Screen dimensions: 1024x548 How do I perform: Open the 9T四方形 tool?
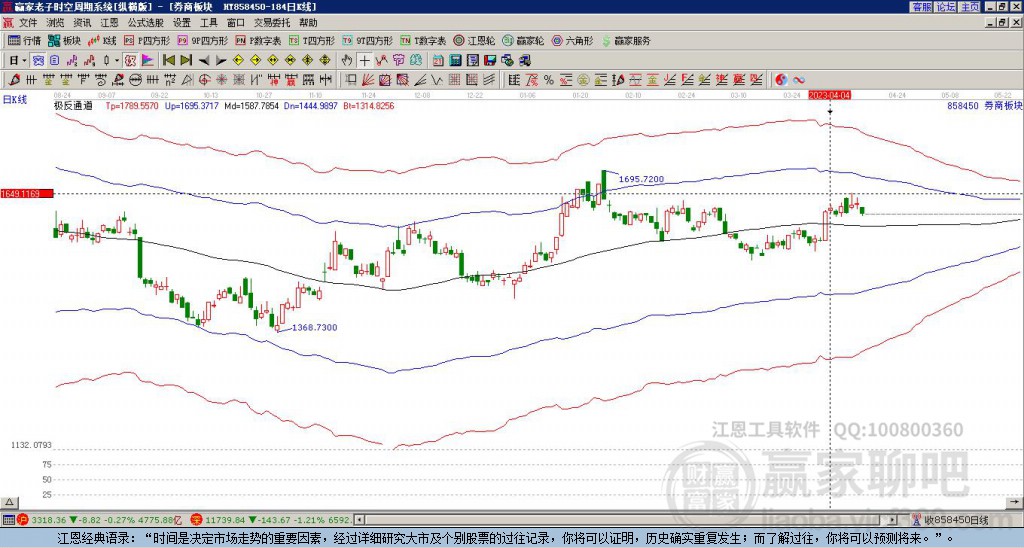click(x=368, y=40)
